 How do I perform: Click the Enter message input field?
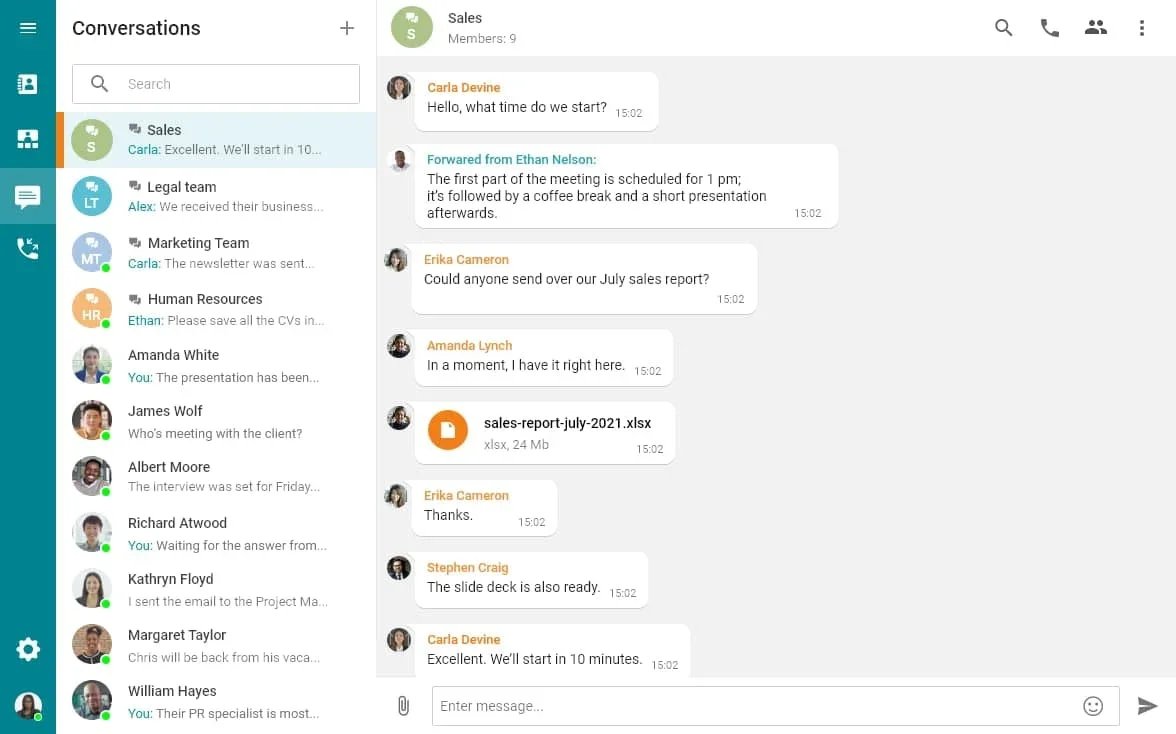[700, 705]
